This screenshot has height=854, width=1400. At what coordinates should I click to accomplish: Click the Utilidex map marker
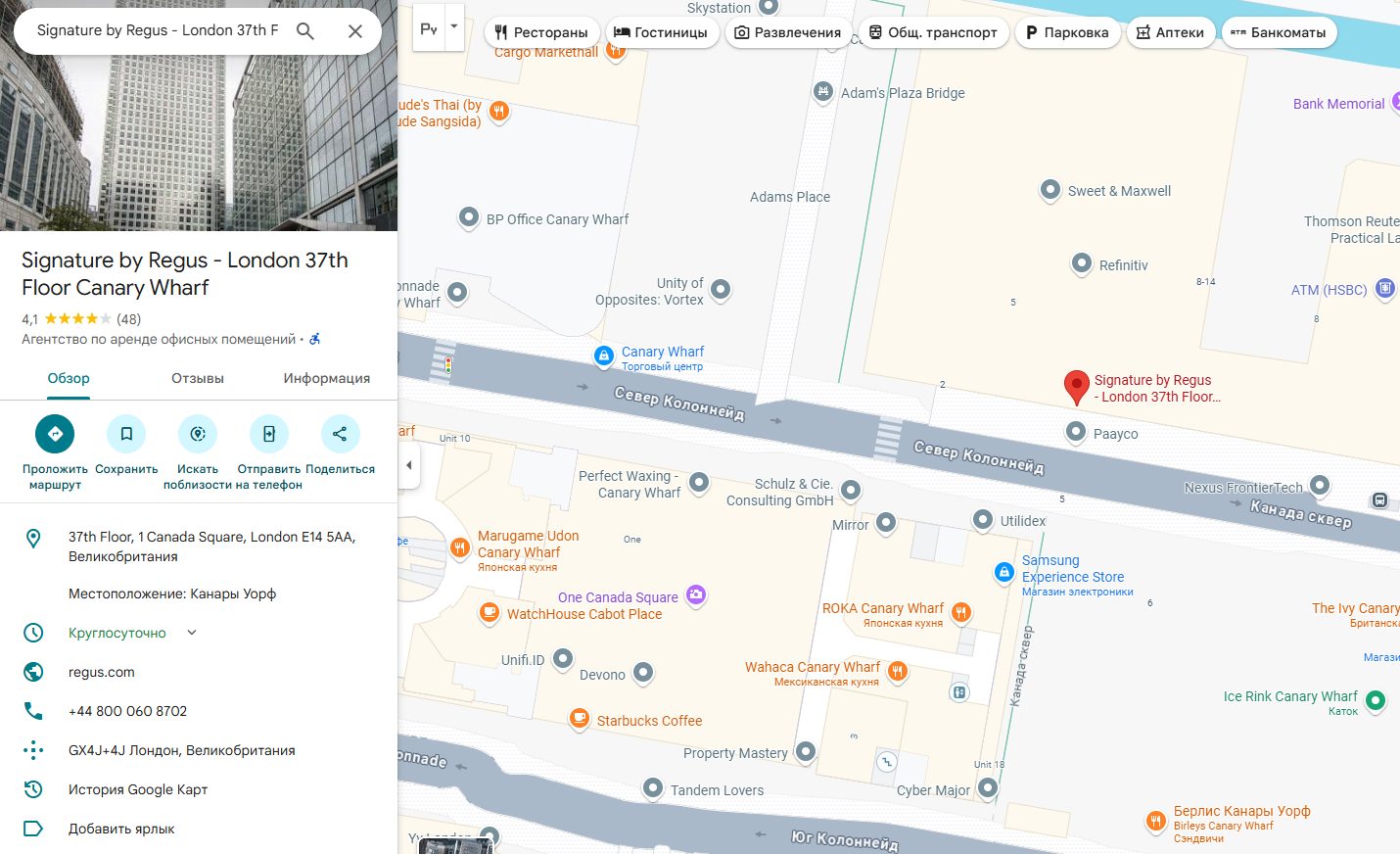click(x=983, y=519)
